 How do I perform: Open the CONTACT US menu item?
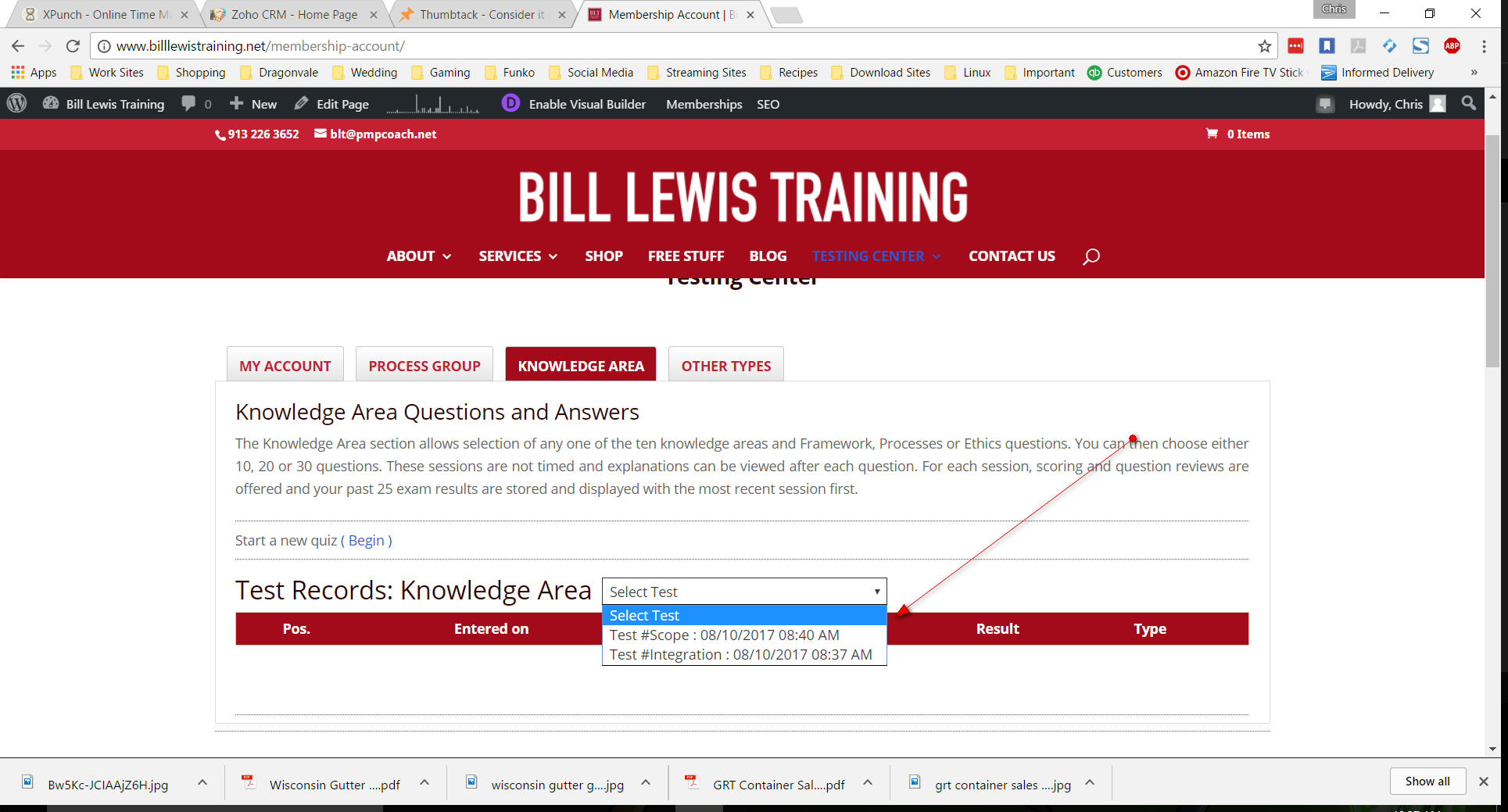coord(1012,256)
